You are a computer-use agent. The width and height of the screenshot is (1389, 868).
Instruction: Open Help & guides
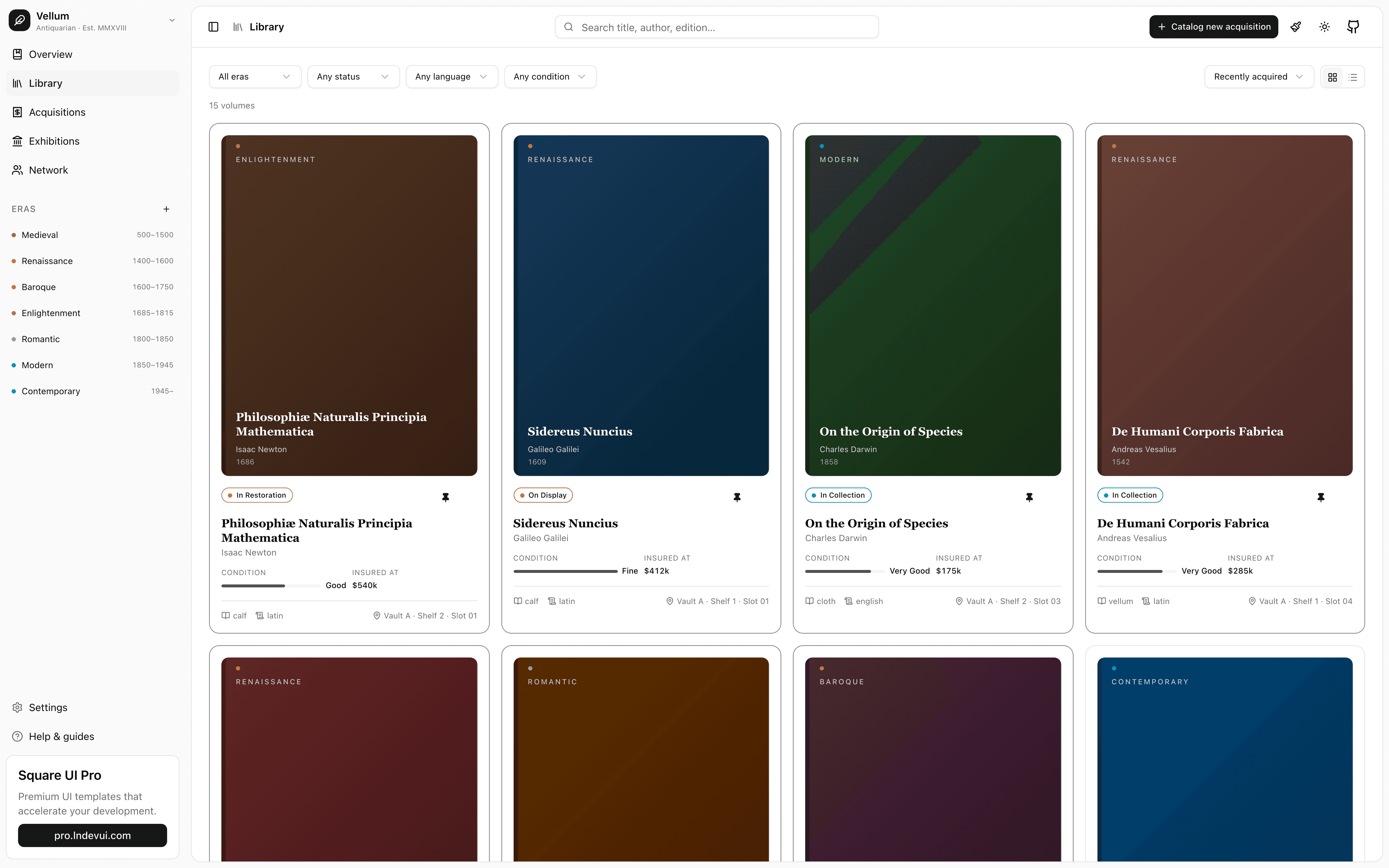click(93, 736)
